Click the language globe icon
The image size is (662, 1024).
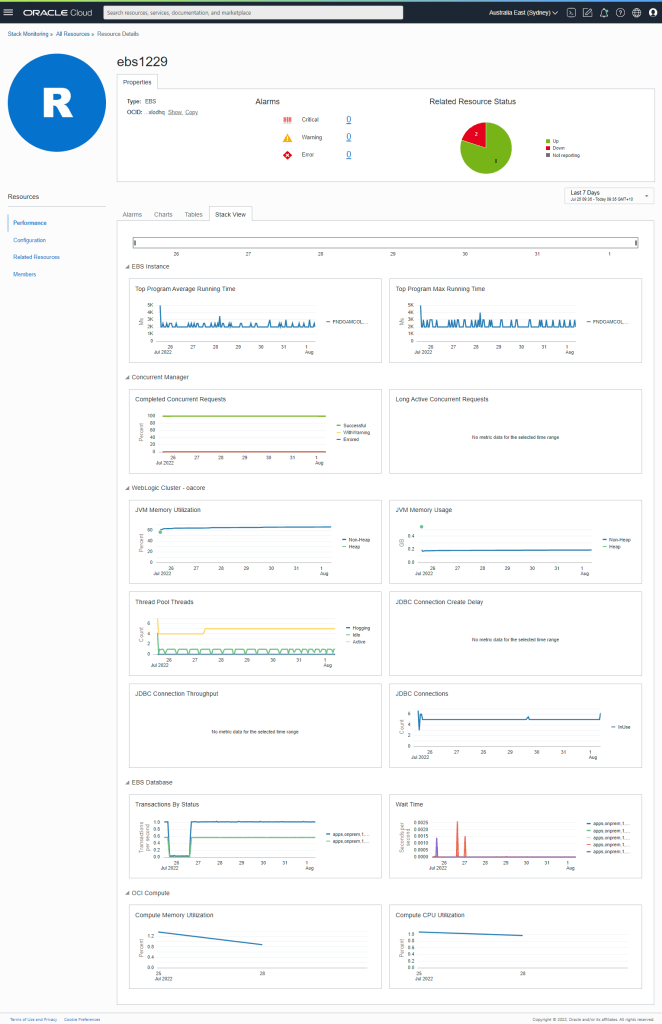[635, 13]
